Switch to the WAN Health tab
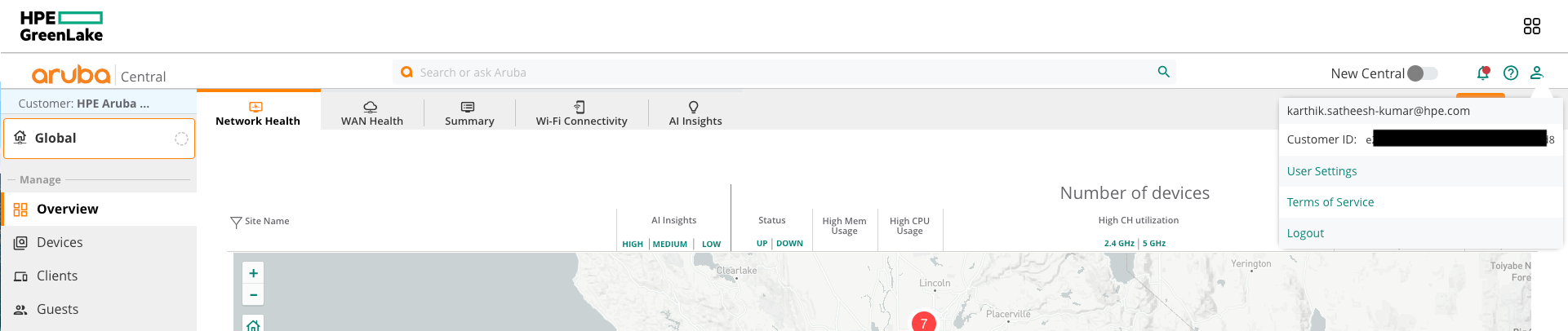Screen dimensions: 1568x331 [372, 113]
